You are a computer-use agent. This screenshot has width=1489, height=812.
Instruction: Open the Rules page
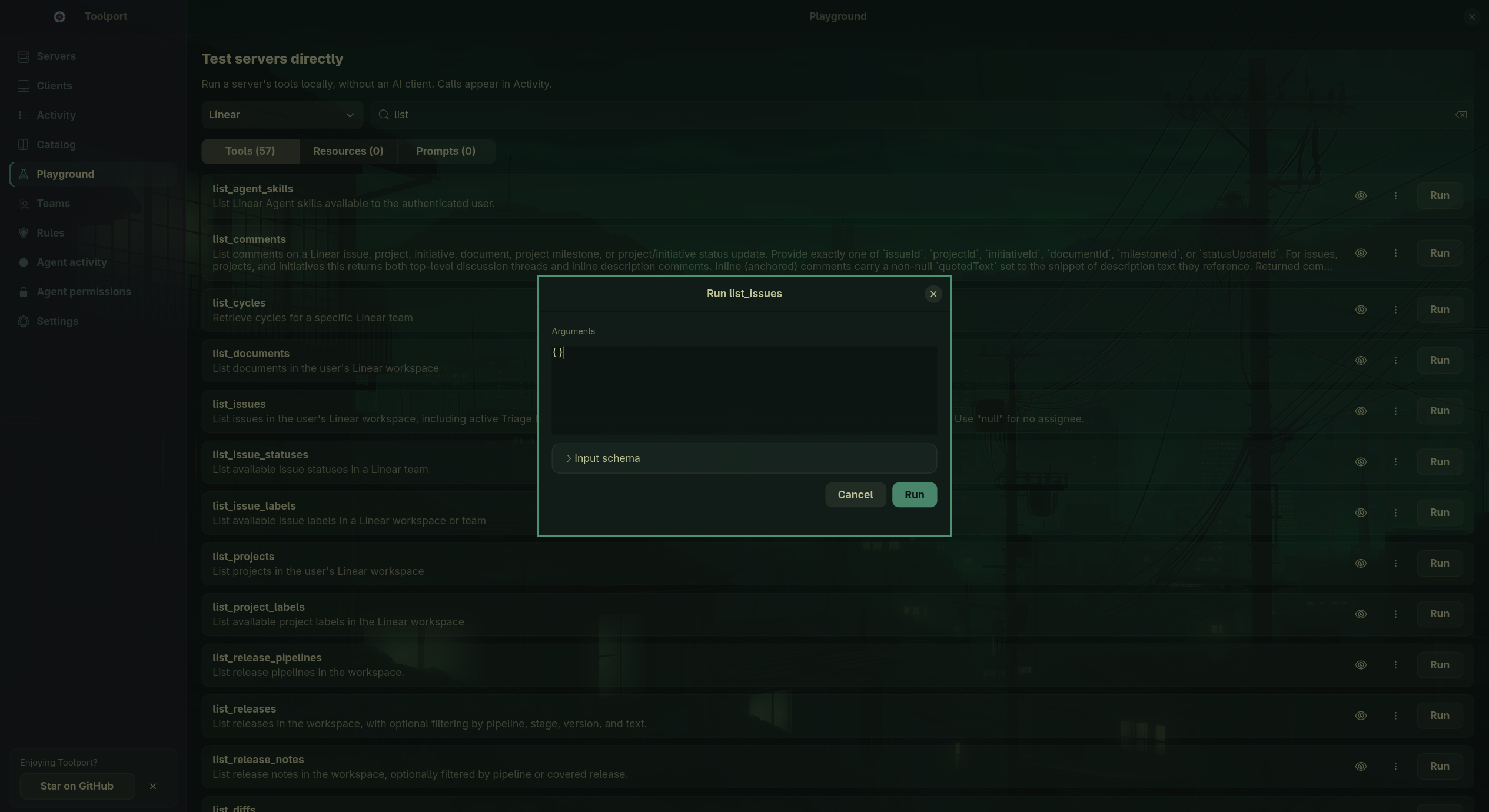click(93, 233)
